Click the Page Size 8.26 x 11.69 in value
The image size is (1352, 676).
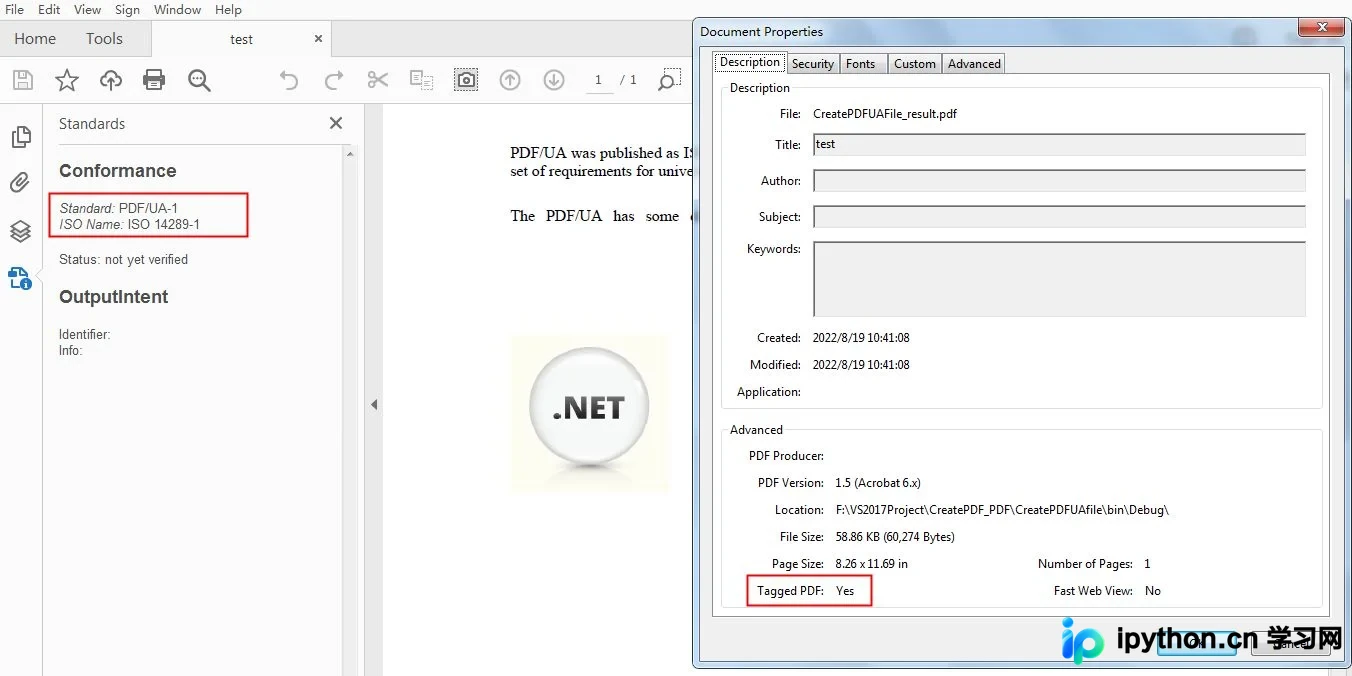[x=872, y=564]
